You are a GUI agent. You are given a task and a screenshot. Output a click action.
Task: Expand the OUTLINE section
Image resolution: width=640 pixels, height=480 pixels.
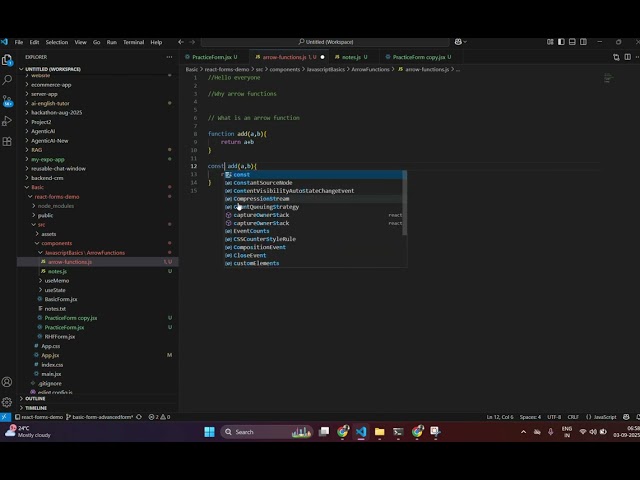click(35, 398)
